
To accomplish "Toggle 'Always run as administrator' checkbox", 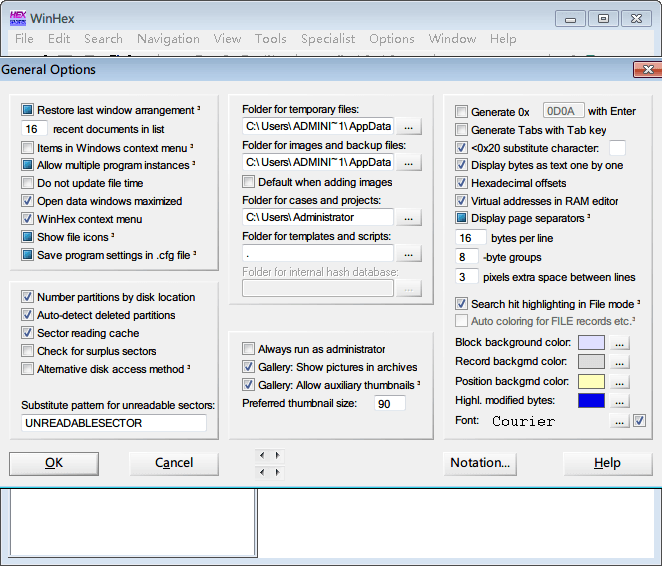I will (x=249, y=349).
